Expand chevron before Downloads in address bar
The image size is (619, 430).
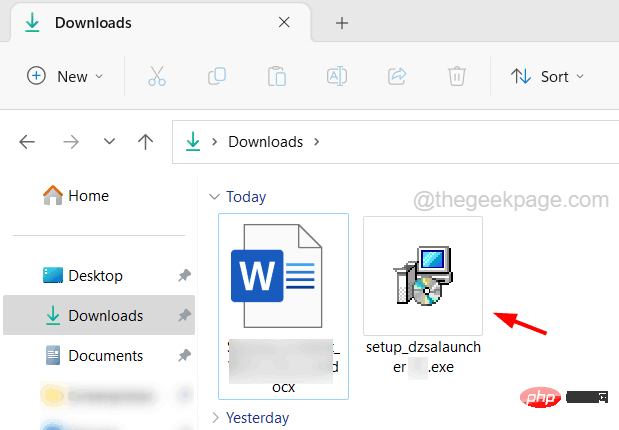point(214,141)
